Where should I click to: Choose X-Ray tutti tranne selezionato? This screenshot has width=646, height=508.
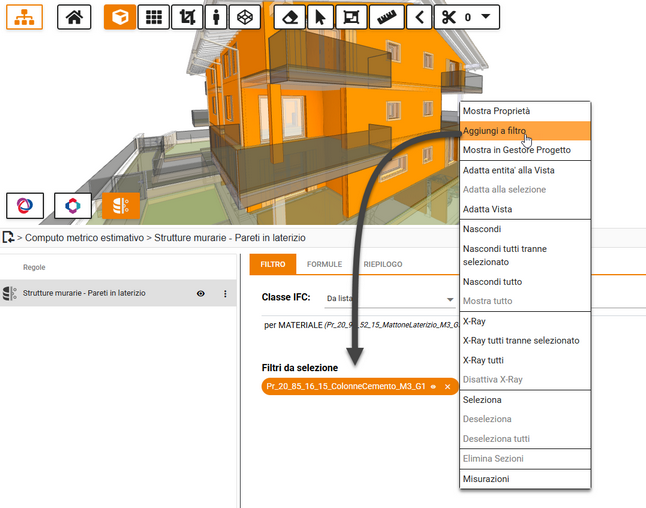tap(525, 340)
